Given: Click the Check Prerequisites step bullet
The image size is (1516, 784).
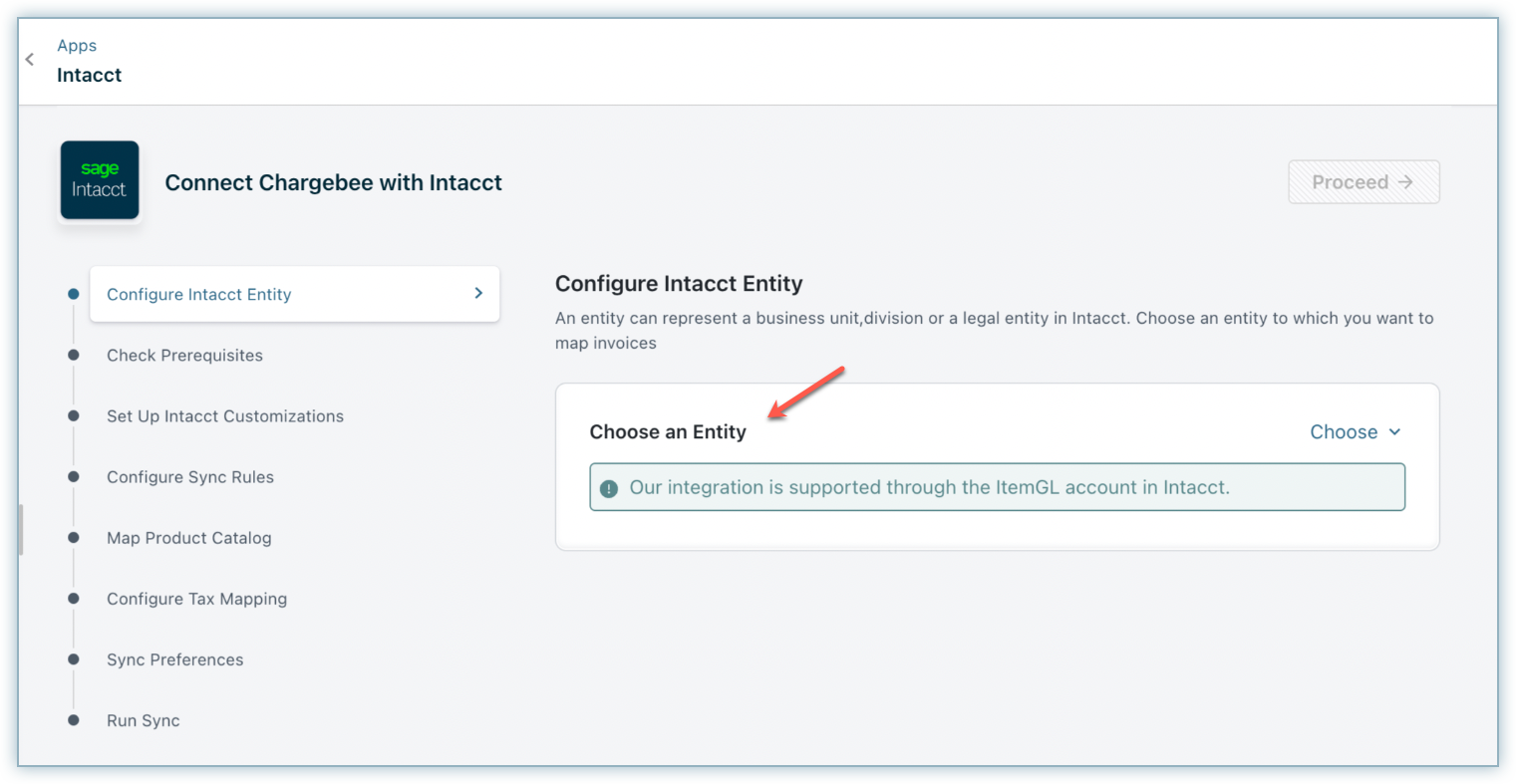Looking at the screenshot, I should [73, 356].
